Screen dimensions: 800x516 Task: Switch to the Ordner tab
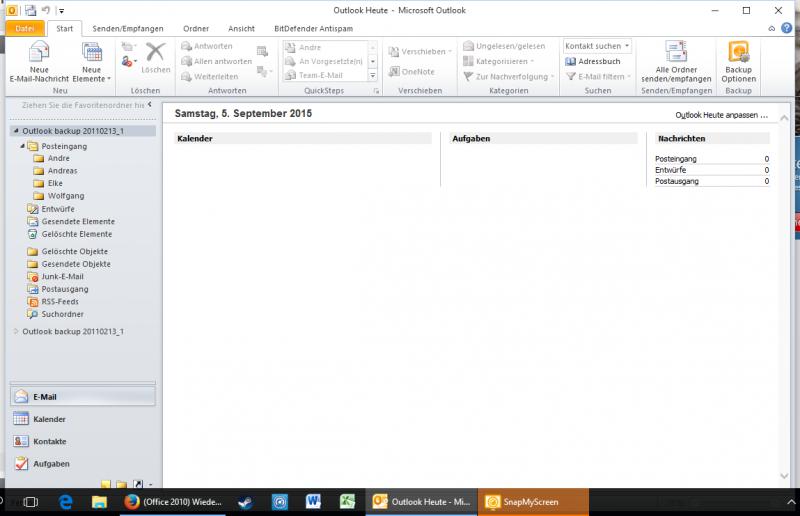pyautogui.click(x=196, y=29)
